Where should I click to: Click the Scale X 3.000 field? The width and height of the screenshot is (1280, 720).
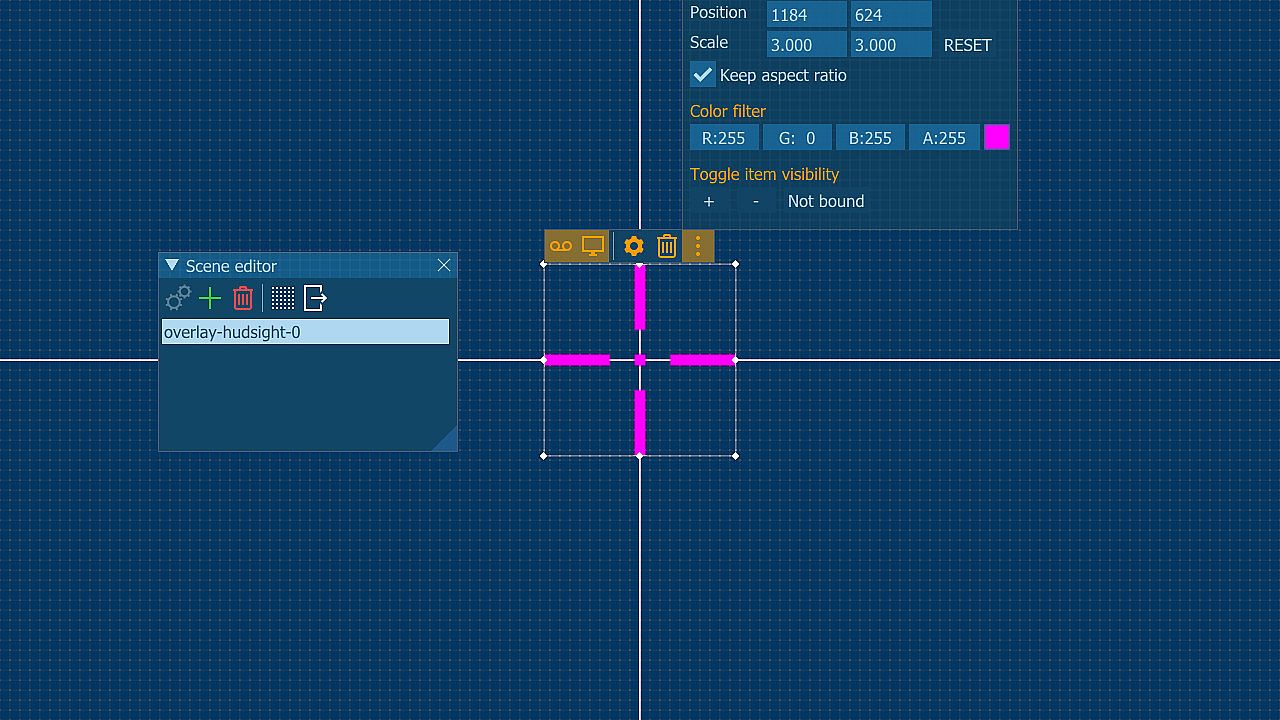pyautogui.click(x=806, y=45)
